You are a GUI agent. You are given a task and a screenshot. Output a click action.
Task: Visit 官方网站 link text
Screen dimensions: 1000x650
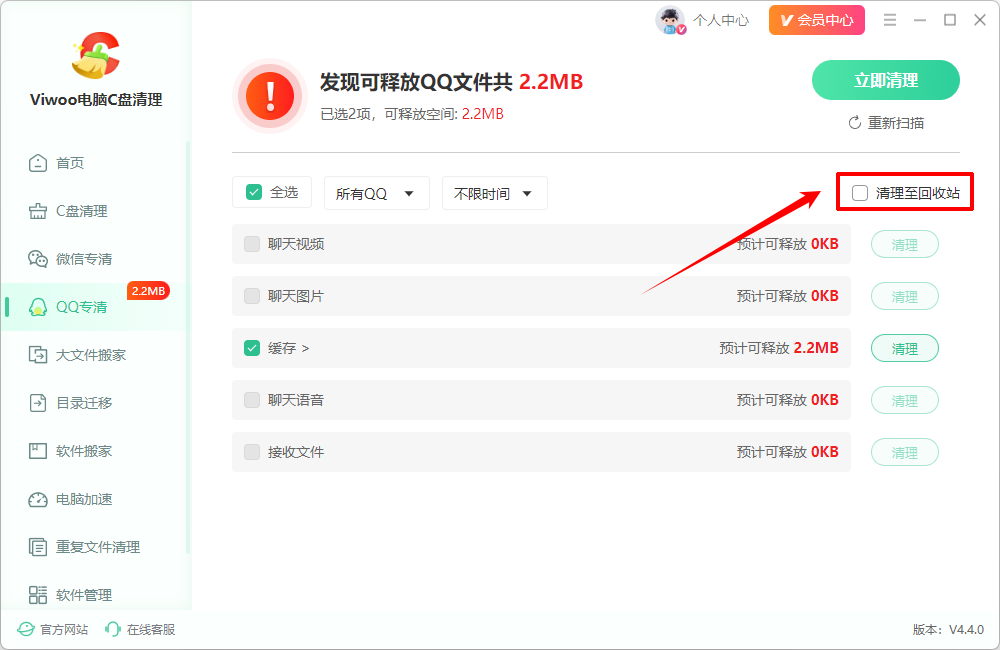point(64,630)
